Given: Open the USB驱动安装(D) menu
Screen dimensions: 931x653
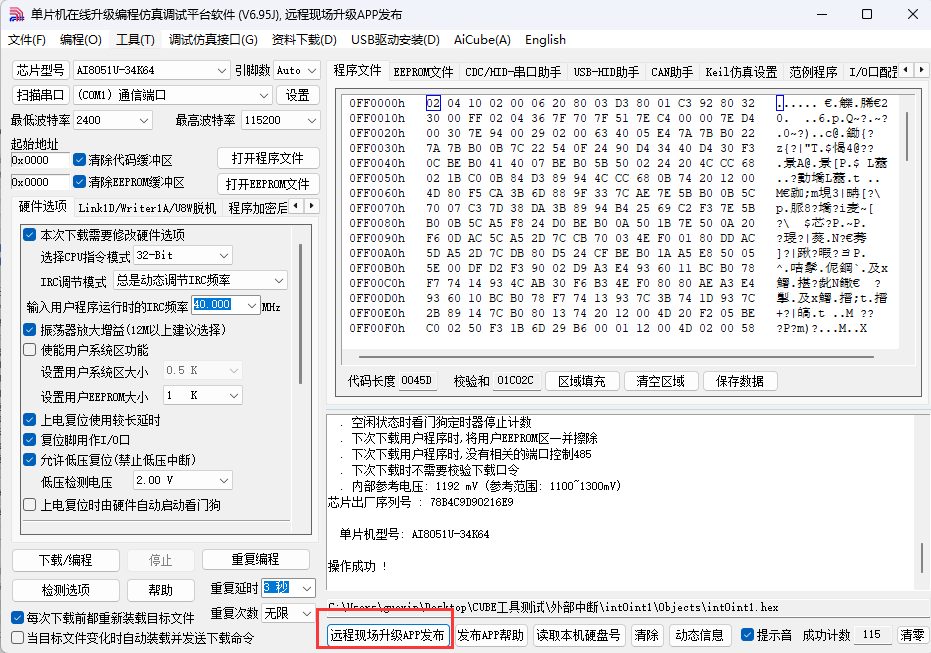Looking at the screenshot, I should 395,40.
